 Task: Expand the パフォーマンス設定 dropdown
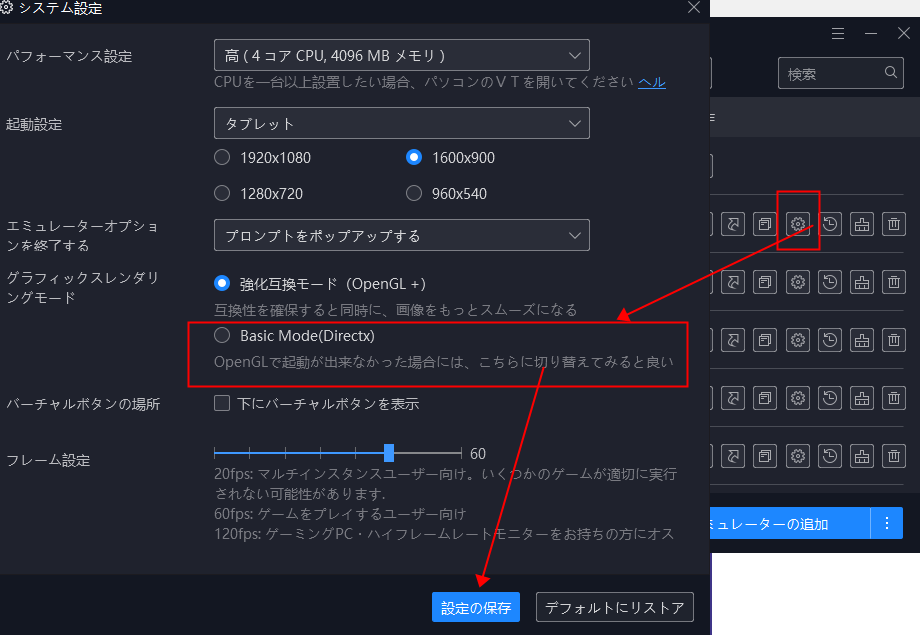point(401,55)
